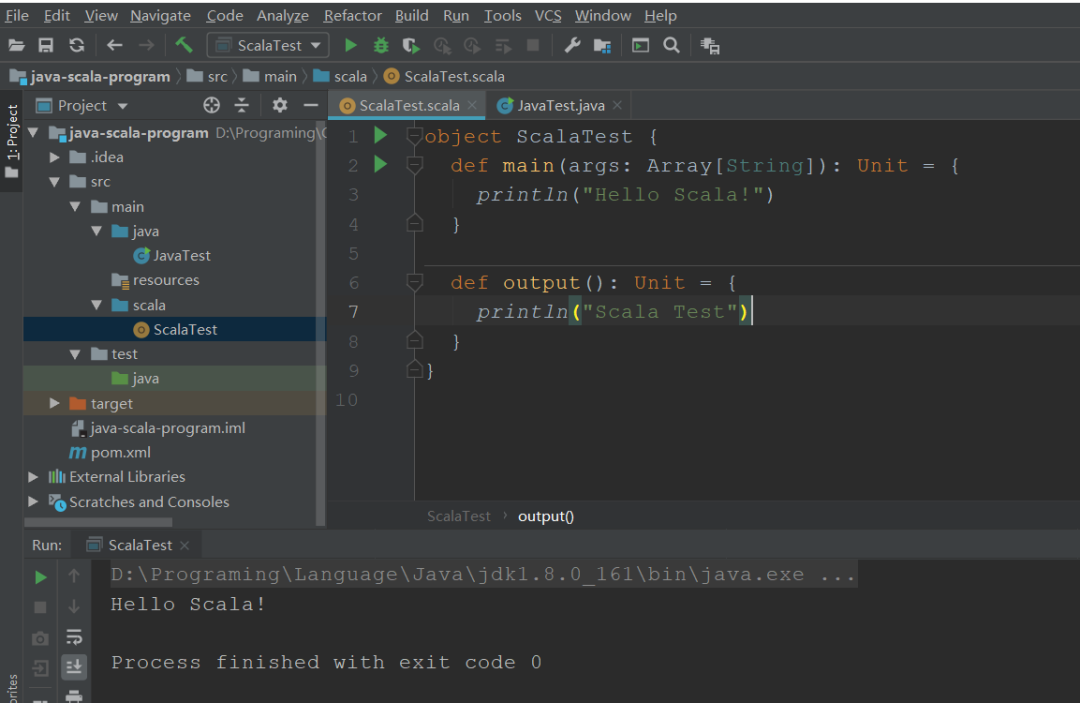
Task: Expand the .idea folder
Action: tap(54, 157)
